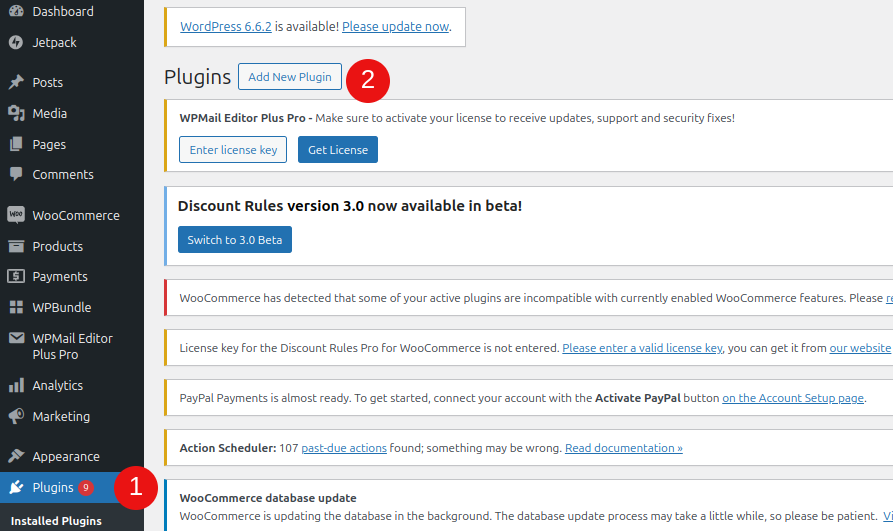The height and width of the screenshot is (531, 893).
Task: Click the Plugins page heading
Action: pos(197,76)
